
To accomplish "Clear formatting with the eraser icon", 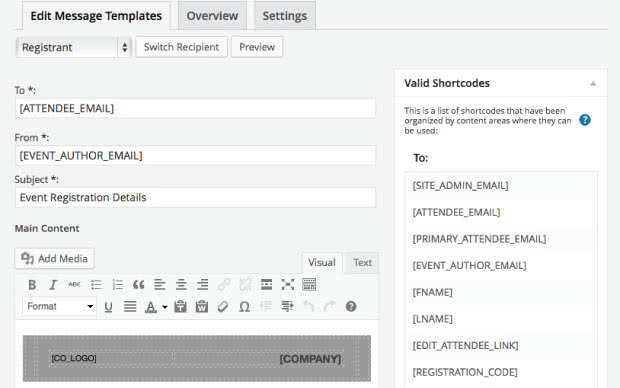I will coord(223,307).
